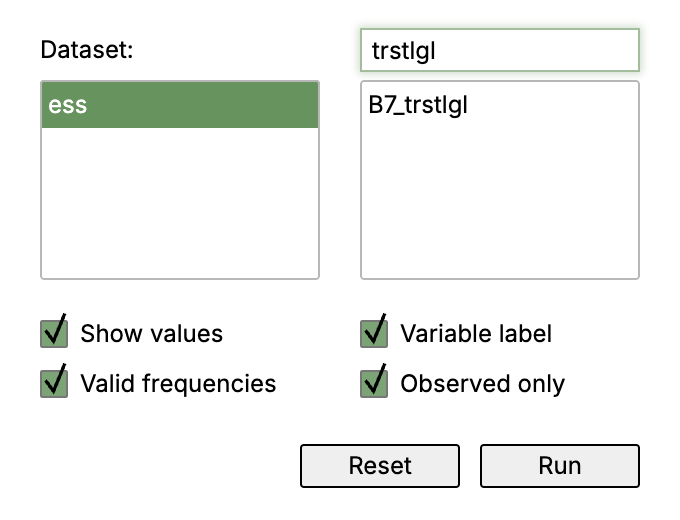The width and height of the screenshot is (680, 520).
Task: Click the checkmark beside Observed only
Action: (376, 379)
